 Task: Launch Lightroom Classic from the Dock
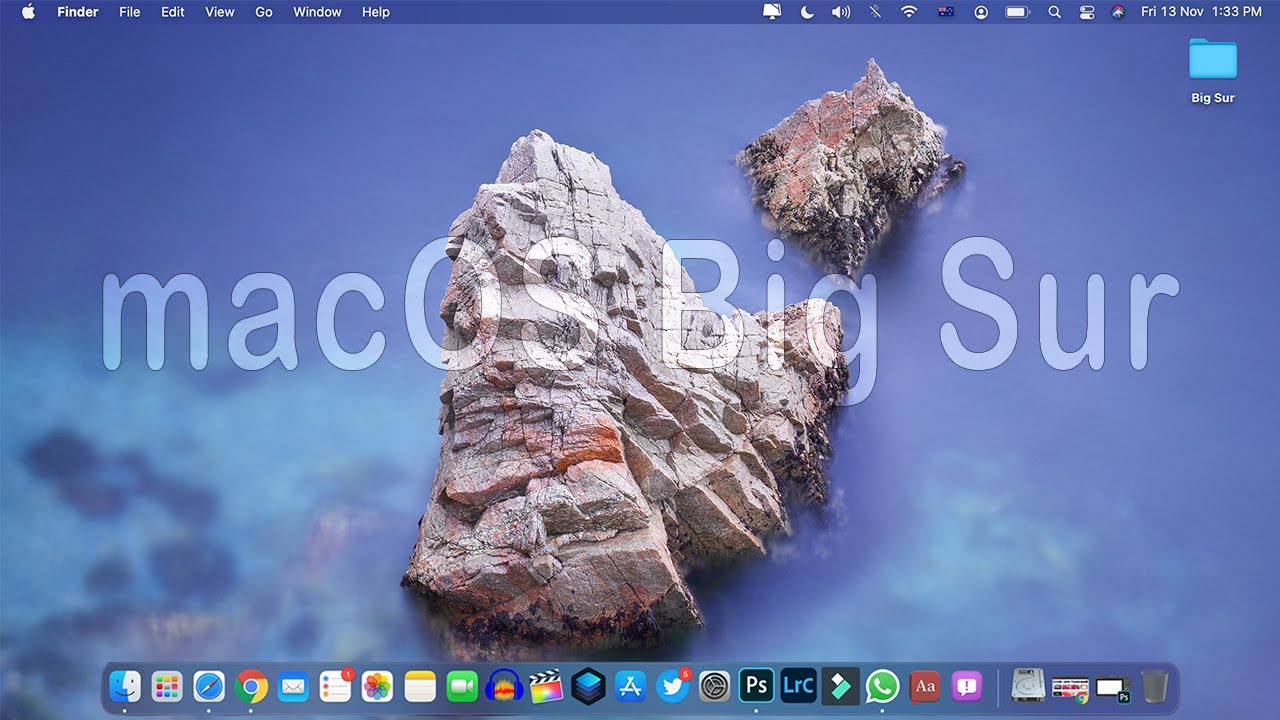[x=799, y=686]
